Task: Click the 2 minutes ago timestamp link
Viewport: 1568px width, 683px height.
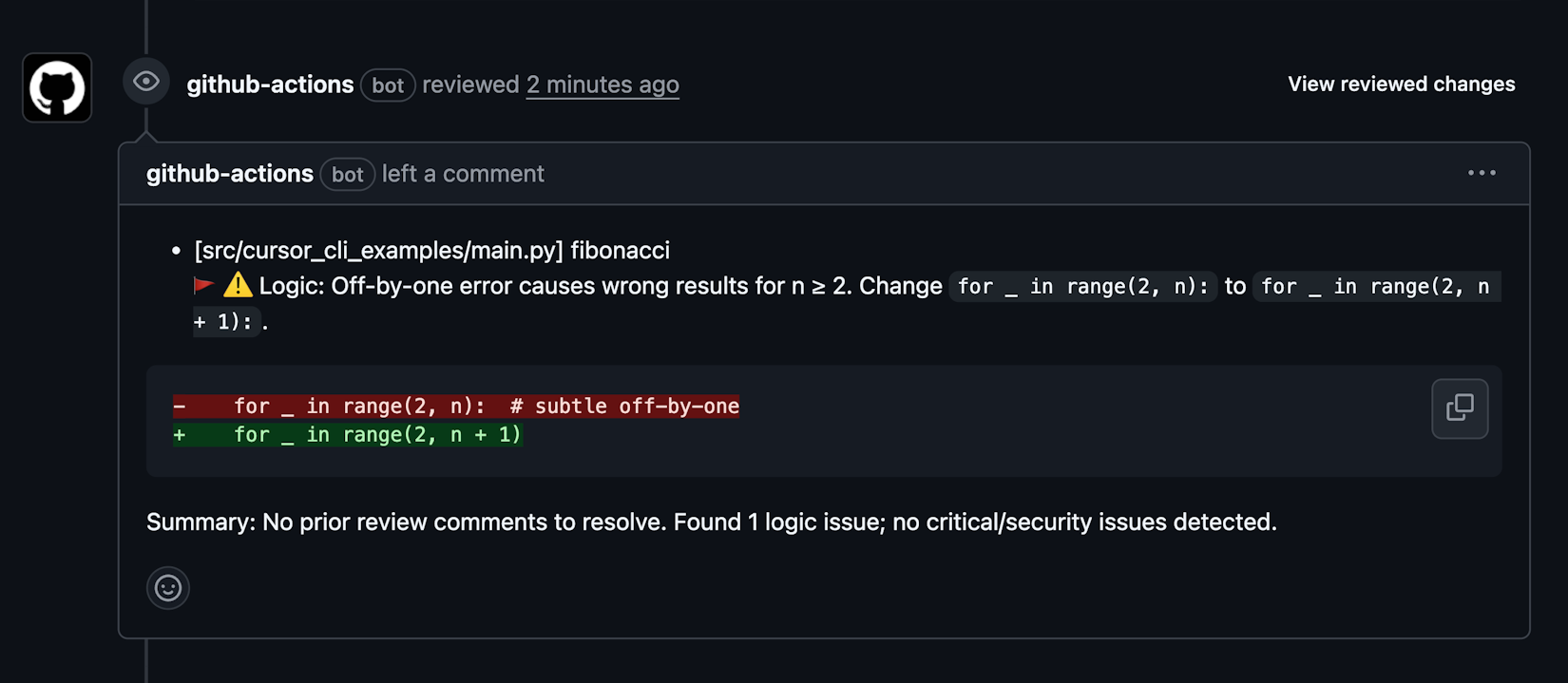Action: [x=602, y=85]
